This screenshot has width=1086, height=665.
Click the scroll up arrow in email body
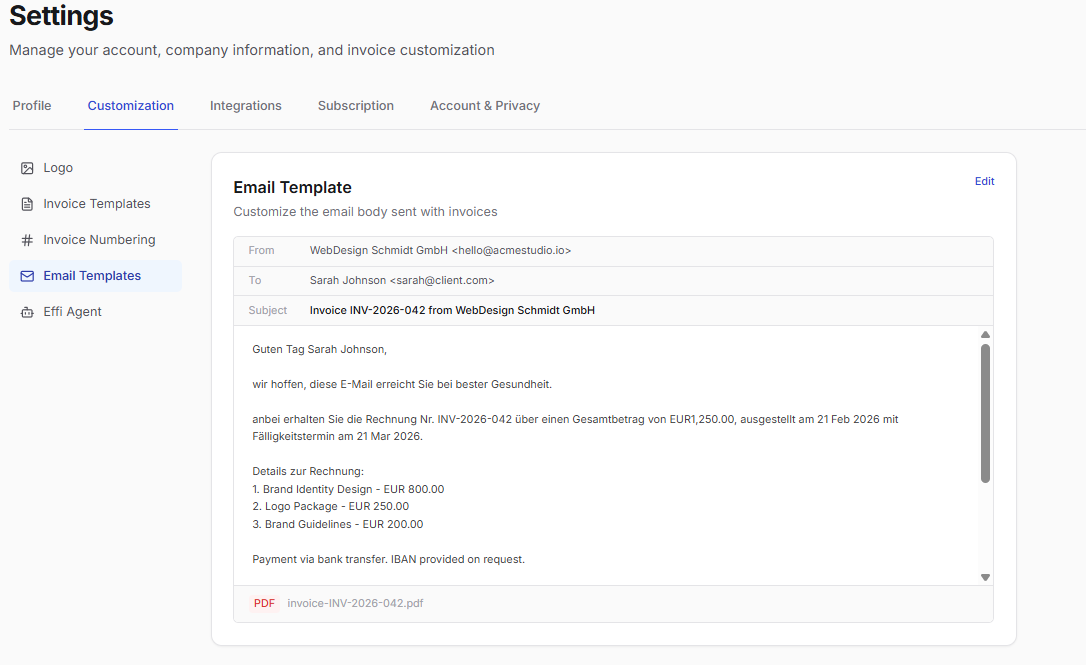985,335
